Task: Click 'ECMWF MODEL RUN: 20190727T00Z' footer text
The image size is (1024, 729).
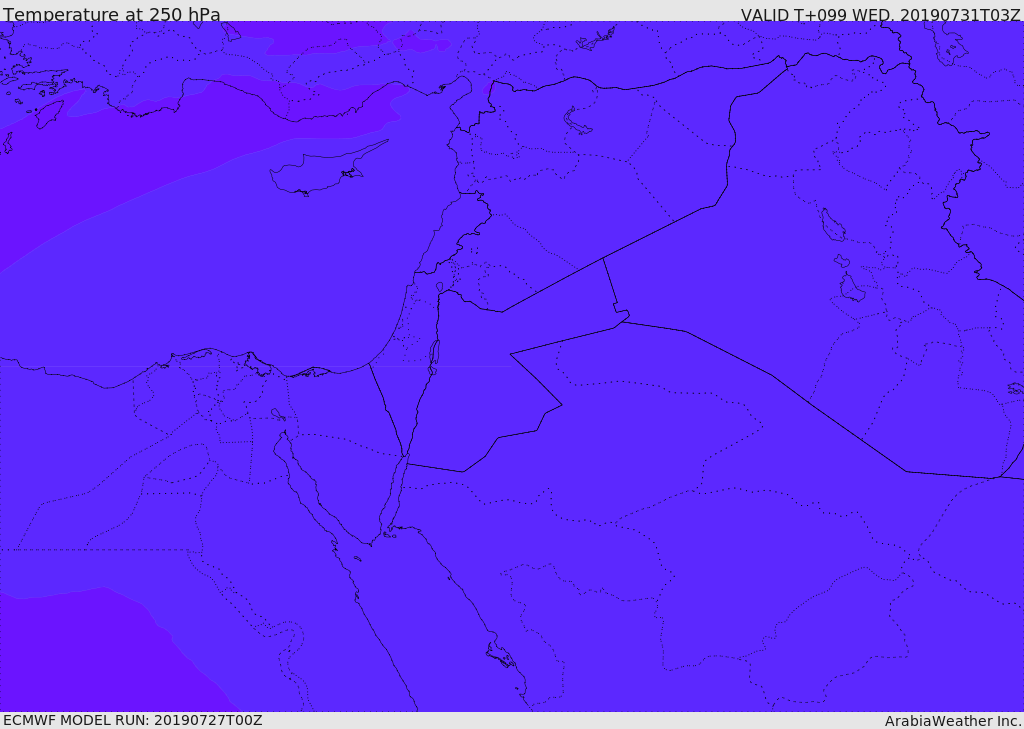Action: (x=133, y=721)
